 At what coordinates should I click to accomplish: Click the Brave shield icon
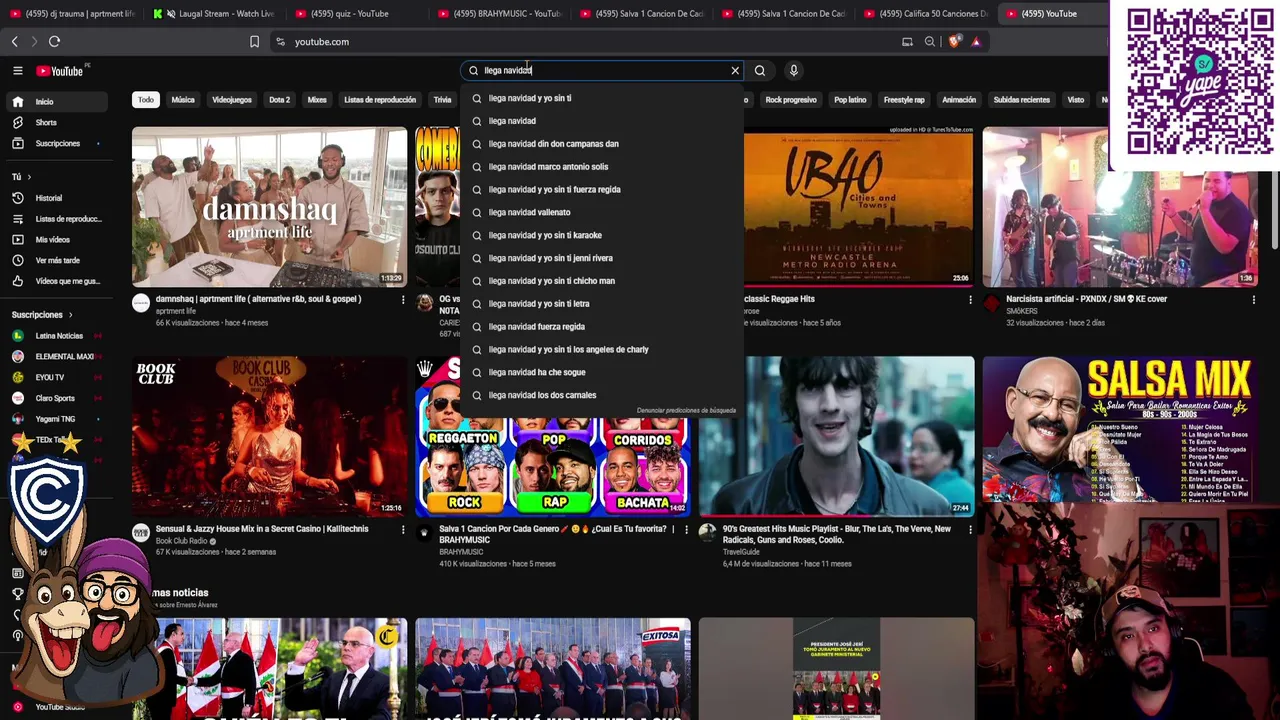click(953, 42)
